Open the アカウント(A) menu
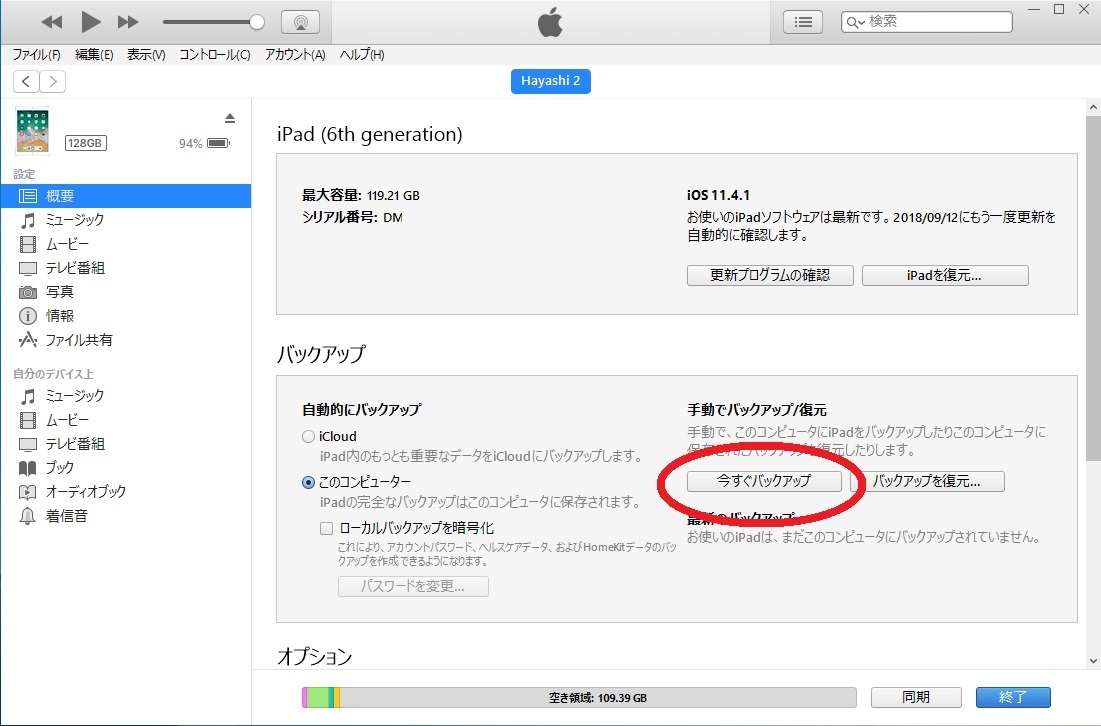This screenshot has height=726, width=1101. point(295,55)
